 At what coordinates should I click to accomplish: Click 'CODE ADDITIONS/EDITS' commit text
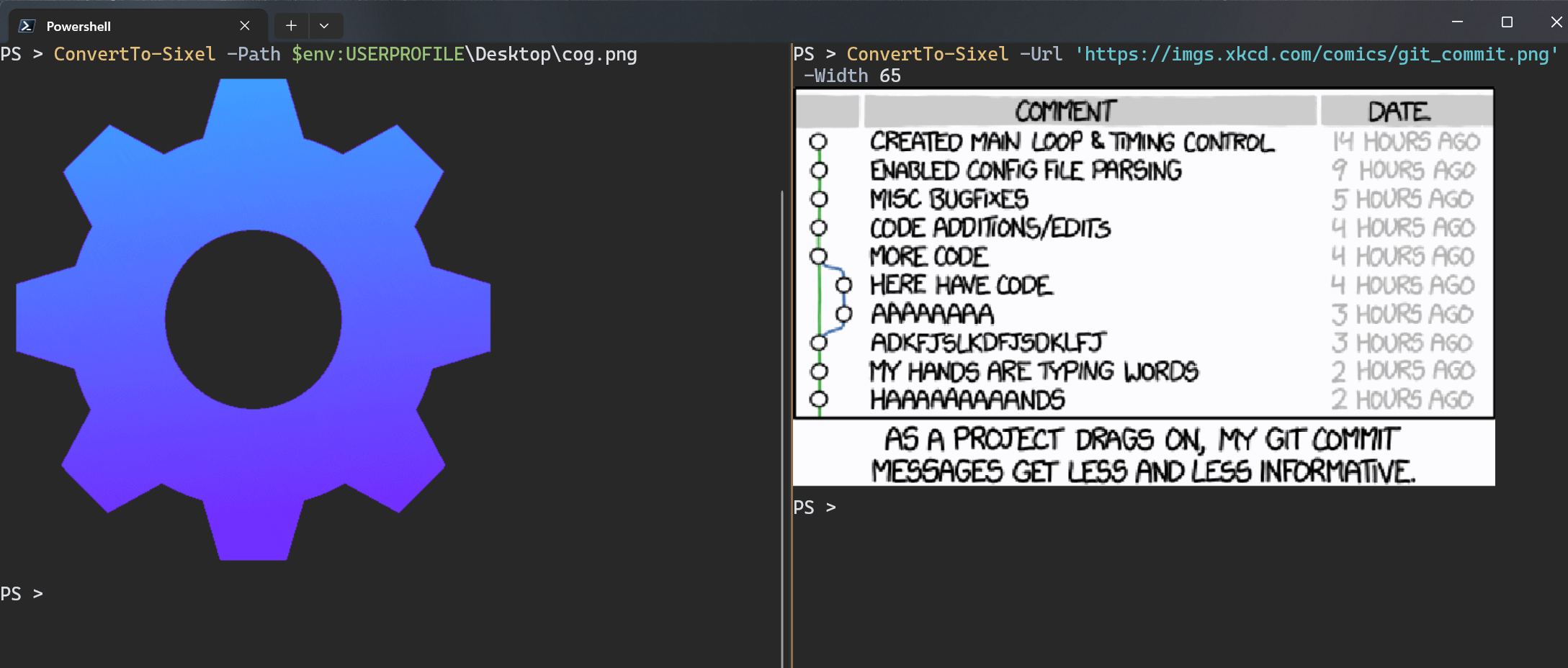(990, 228)
